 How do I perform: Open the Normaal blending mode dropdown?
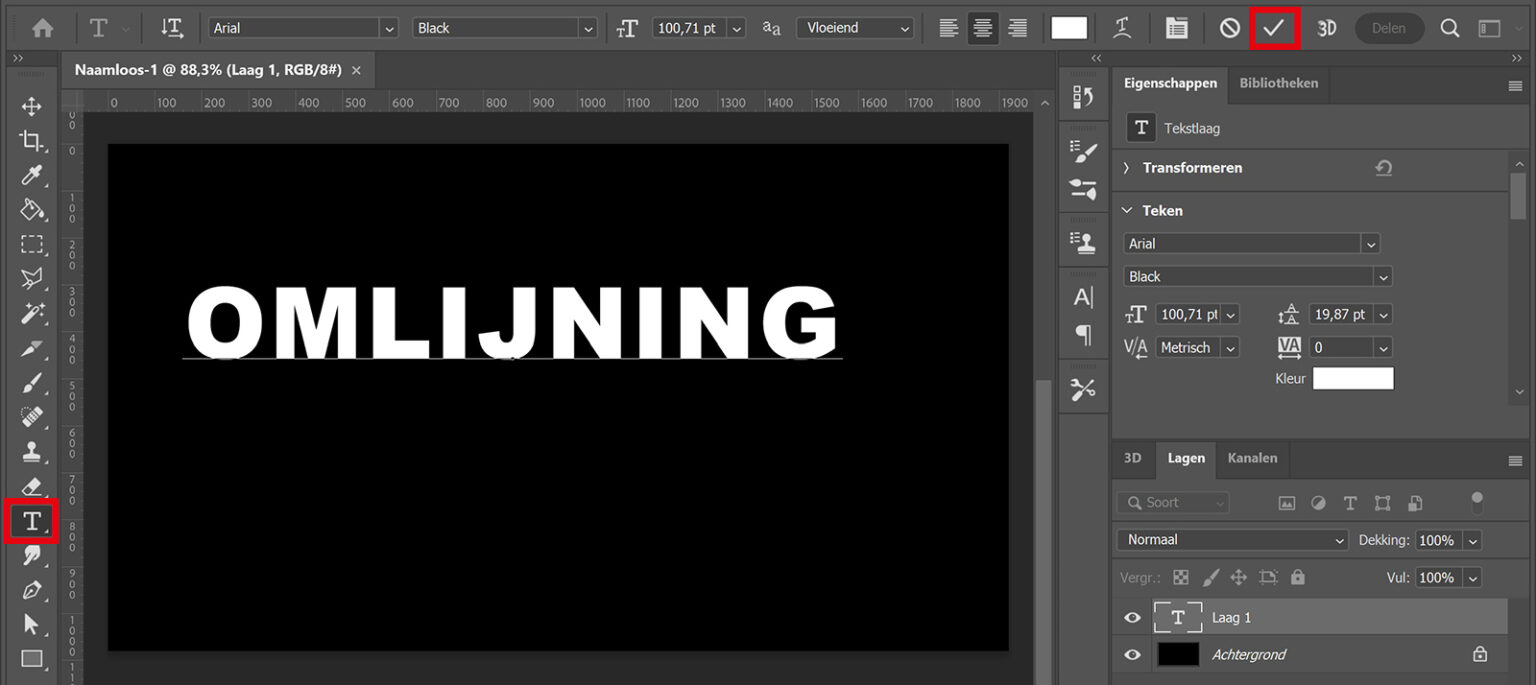[x=1231, y=539]
